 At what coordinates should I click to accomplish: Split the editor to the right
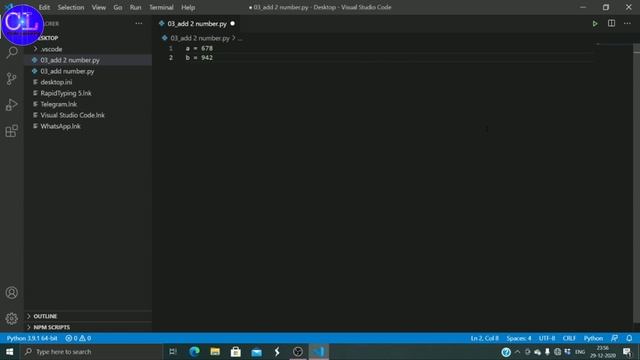pyautogui.click(x=611, y=23)
